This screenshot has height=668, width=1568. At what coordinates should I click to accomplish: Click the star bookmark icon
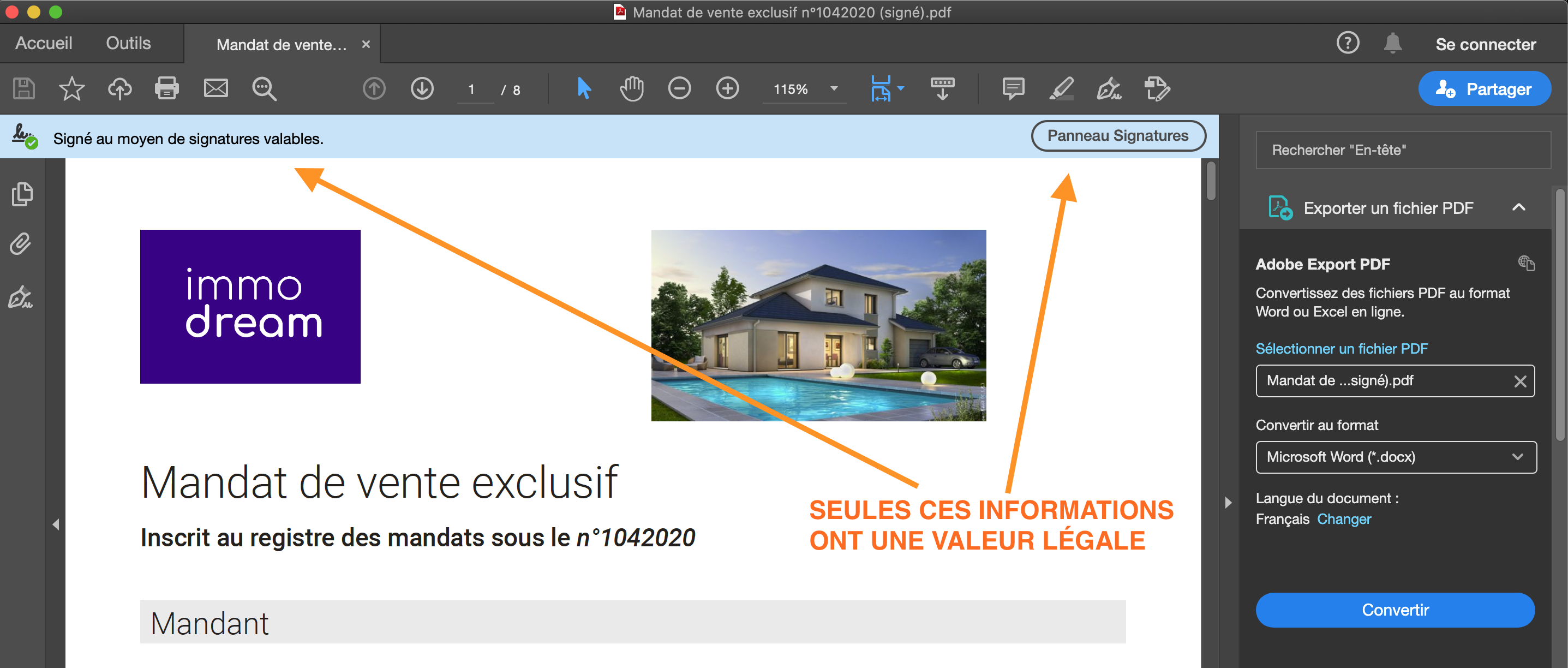pos(71,89)
